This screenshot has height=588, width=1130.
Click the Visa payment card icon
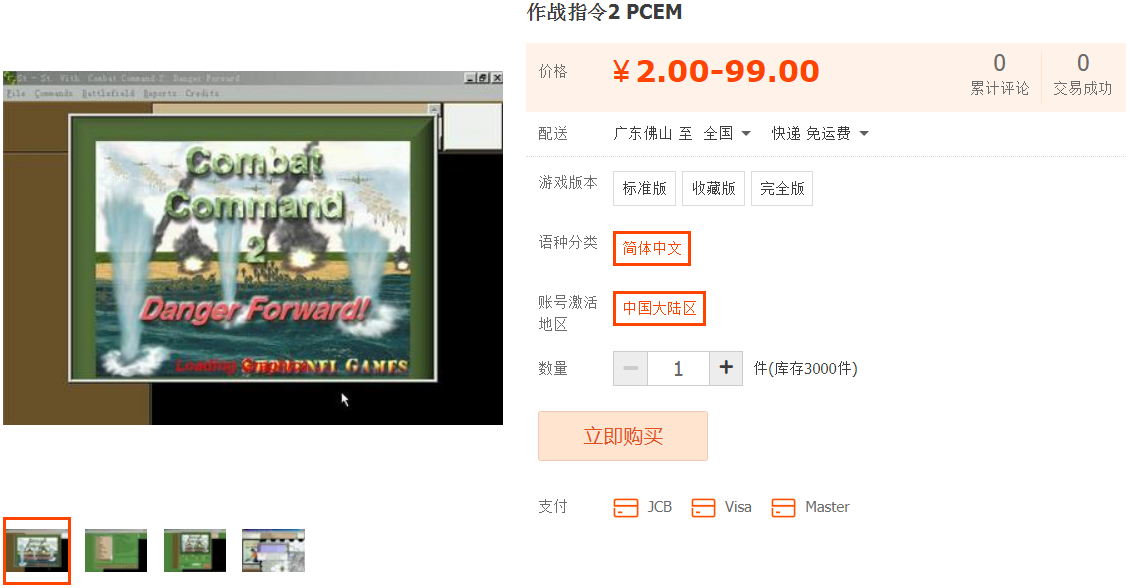tap(703, 508)
